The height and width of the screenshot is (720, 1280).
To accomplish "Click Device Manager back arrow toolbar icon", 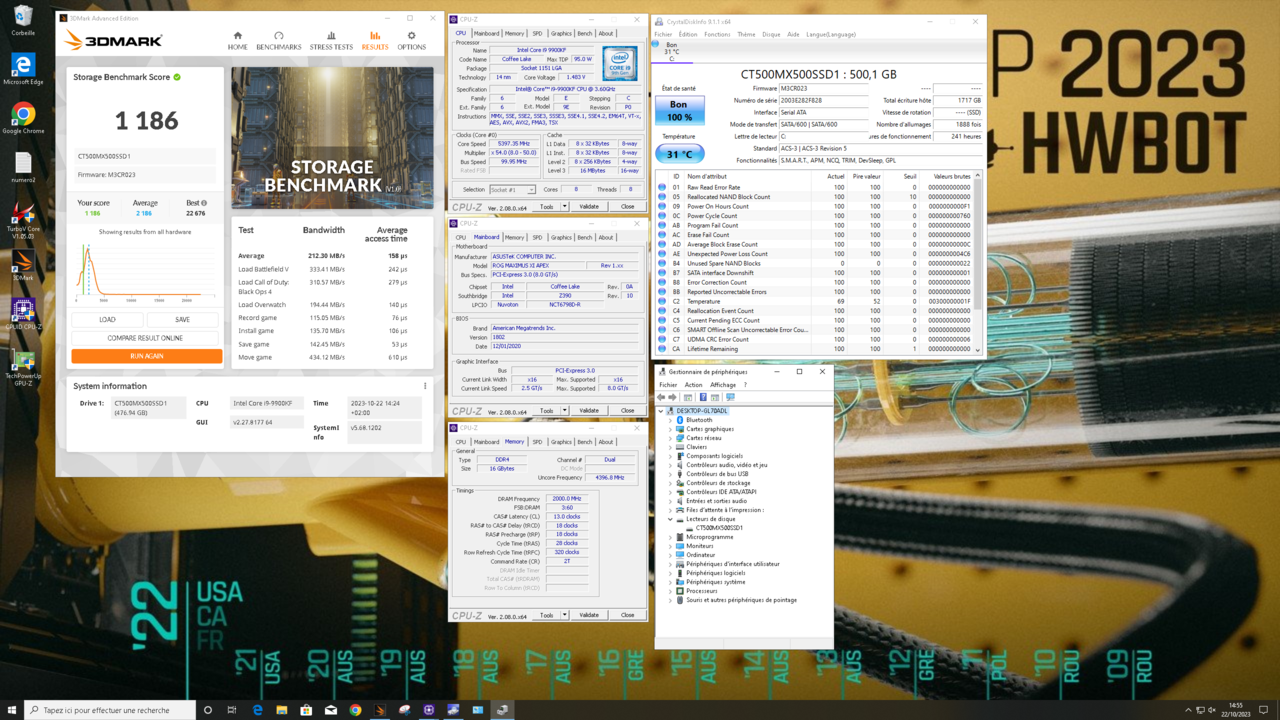I will tap(661, 397).
